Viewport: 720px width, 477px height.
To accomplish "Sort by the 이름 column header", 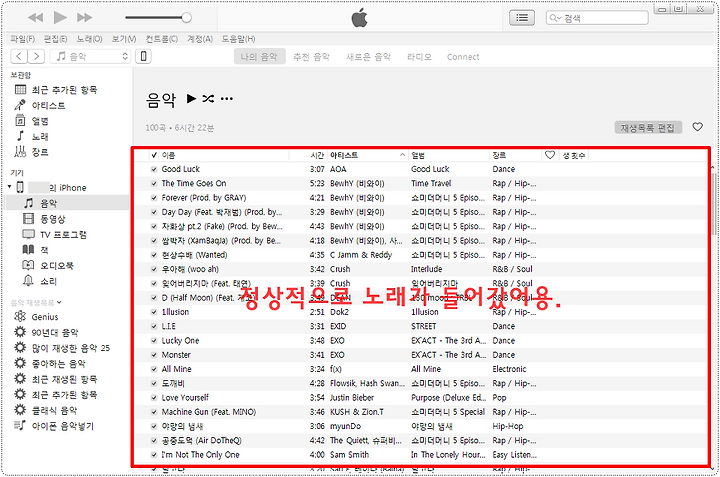I will point(169,155).
